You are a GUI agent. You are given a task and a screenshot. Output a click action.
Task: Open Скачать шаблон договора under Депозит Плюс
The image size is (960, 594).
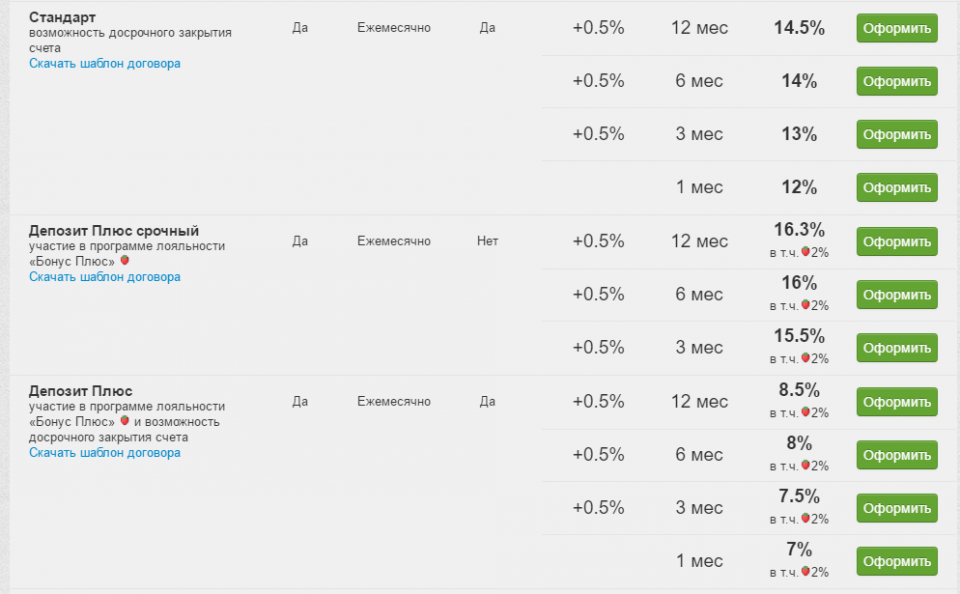pyautogui.click(x=105, y=453)
